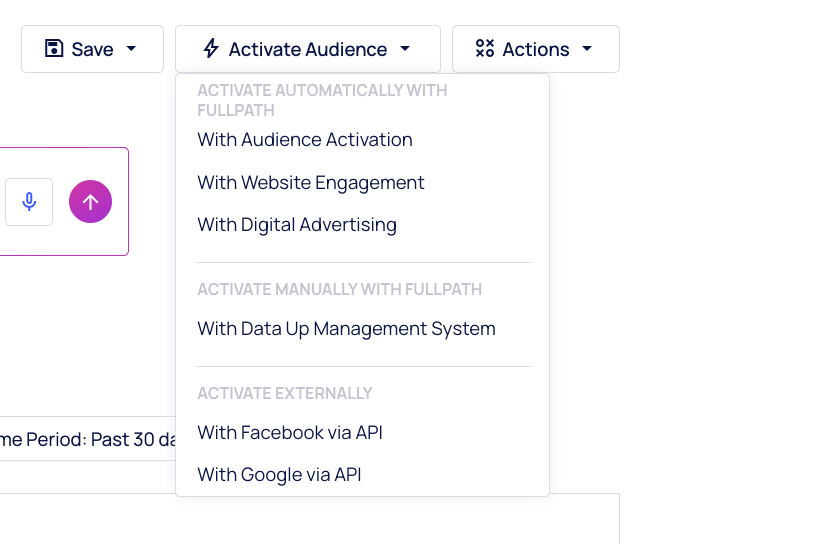Viewport: 830px width, 544px height.
Task: Choose With Website Engagement
Action: click(x=311, y=183)
